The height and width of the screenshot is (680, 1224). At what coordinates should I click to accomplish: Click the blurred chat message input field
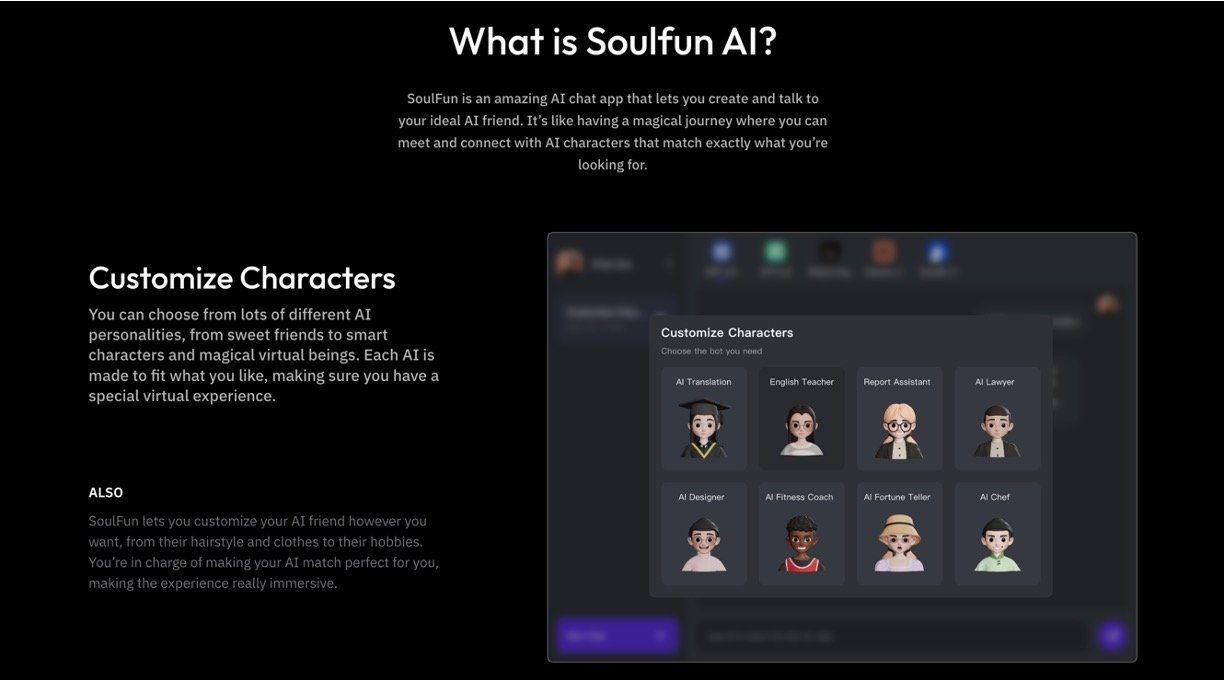[x=890, y=636]
